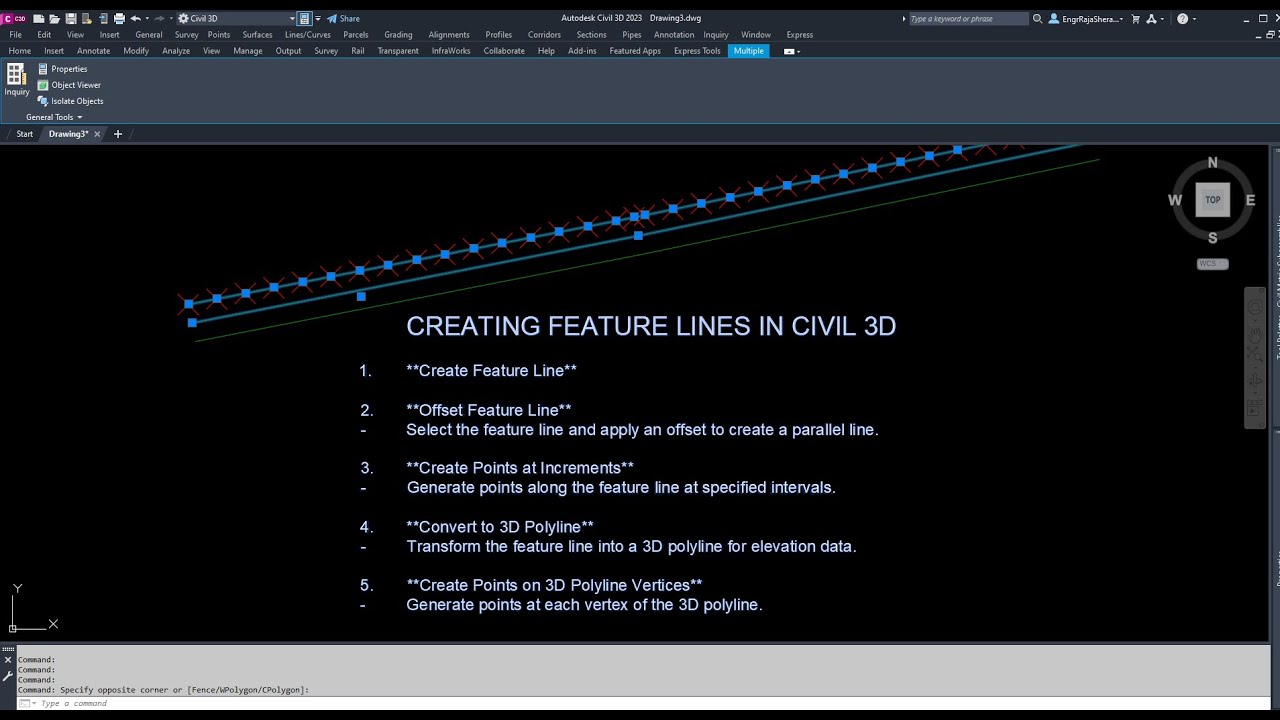Click the search magnifier icon
The width and height of the screenshot is (1280, 720).
coord(1037,18)
